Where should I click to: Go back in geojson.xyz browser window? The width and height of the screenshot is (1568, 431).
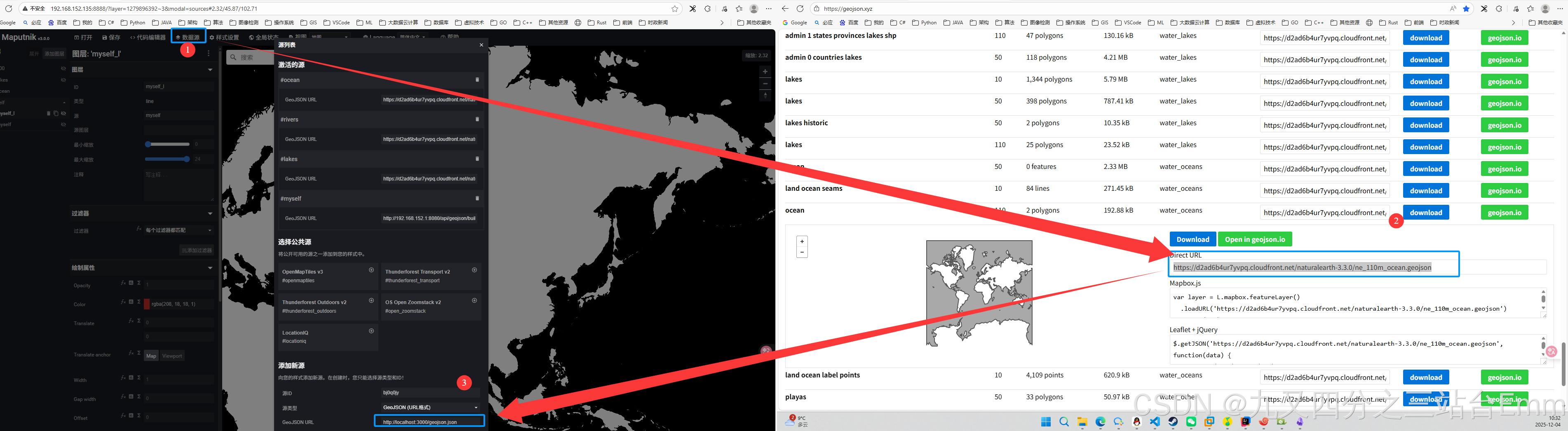(x=784, y=9)
